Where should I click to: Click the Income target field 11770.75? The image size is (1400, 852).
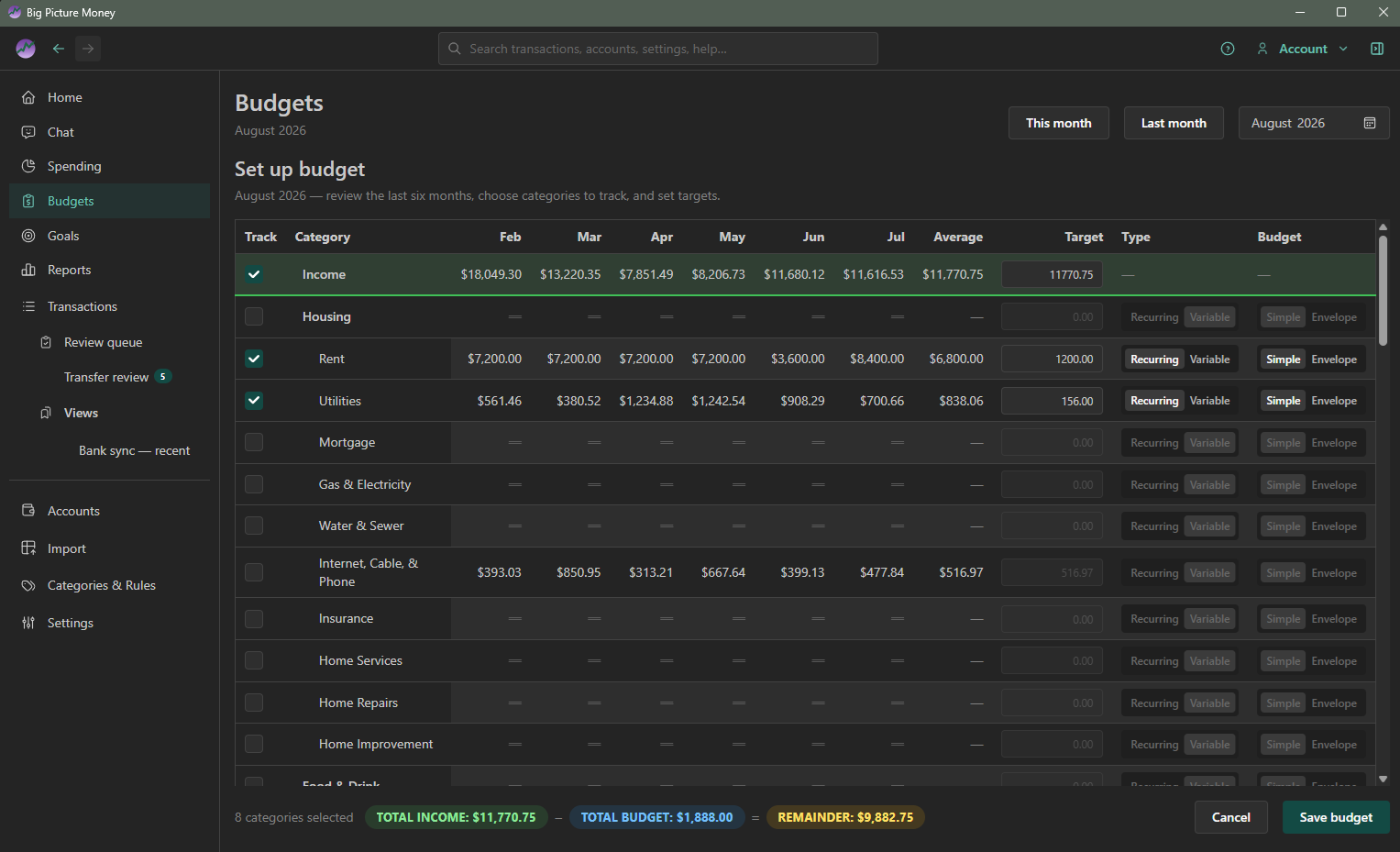[1052, 274]
